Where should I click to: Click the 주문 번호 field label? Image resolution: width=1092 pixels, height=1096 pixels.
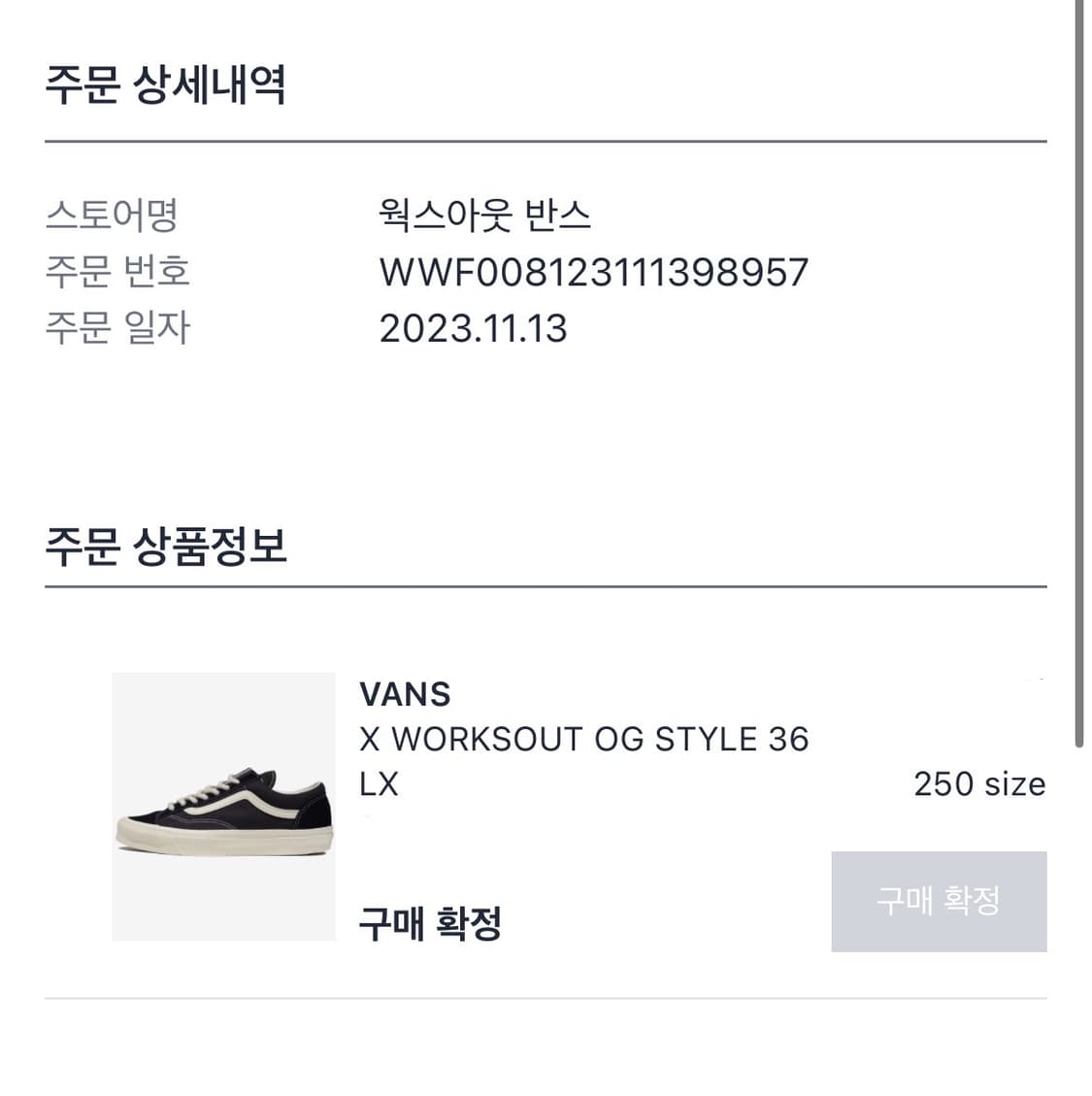(x=117, y=271)
